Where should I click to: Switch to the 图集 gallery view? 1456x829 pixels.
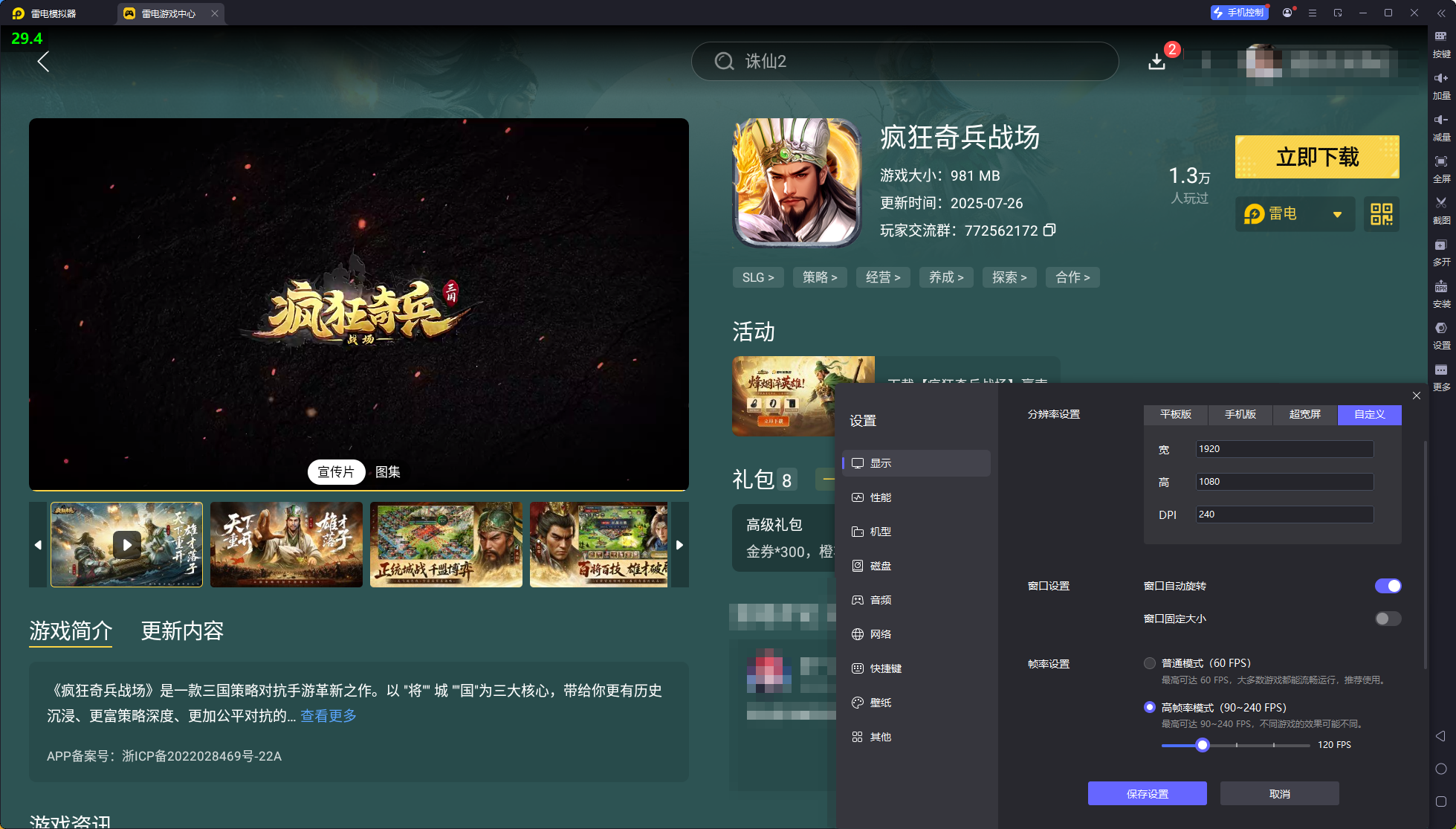tap(388, 472)
